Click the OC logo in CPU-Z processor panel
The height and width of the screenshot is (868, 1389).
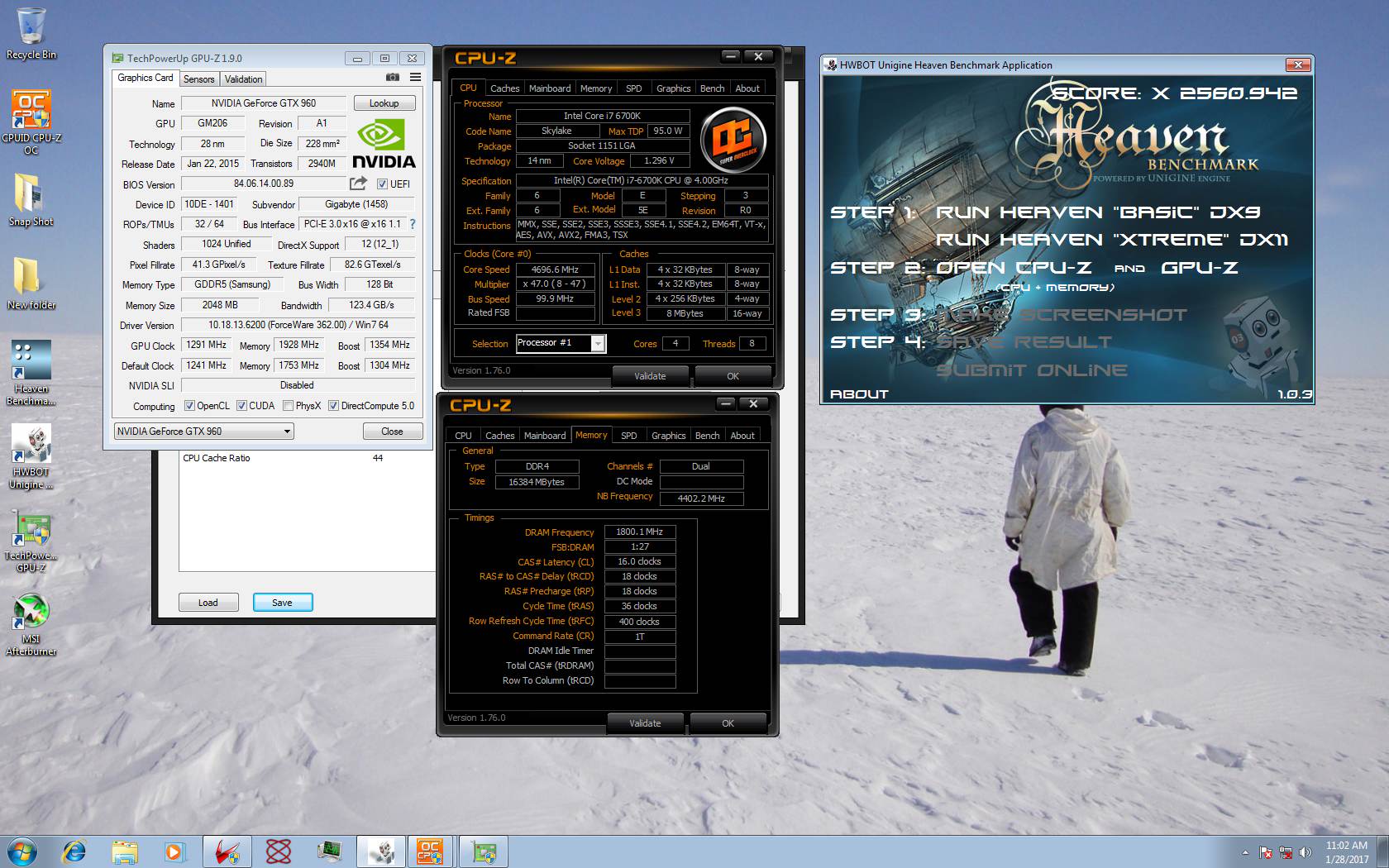733,138
